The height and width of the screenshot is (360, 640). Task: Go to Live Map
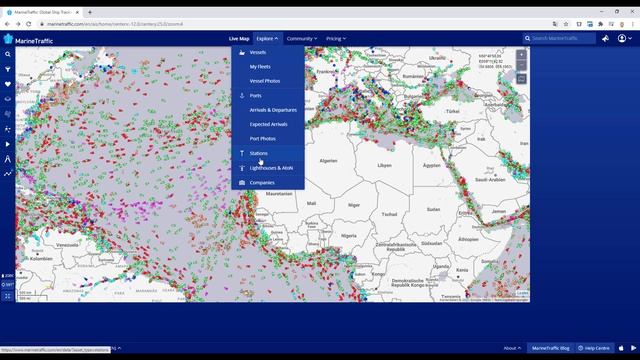click(x=239, y=39)
